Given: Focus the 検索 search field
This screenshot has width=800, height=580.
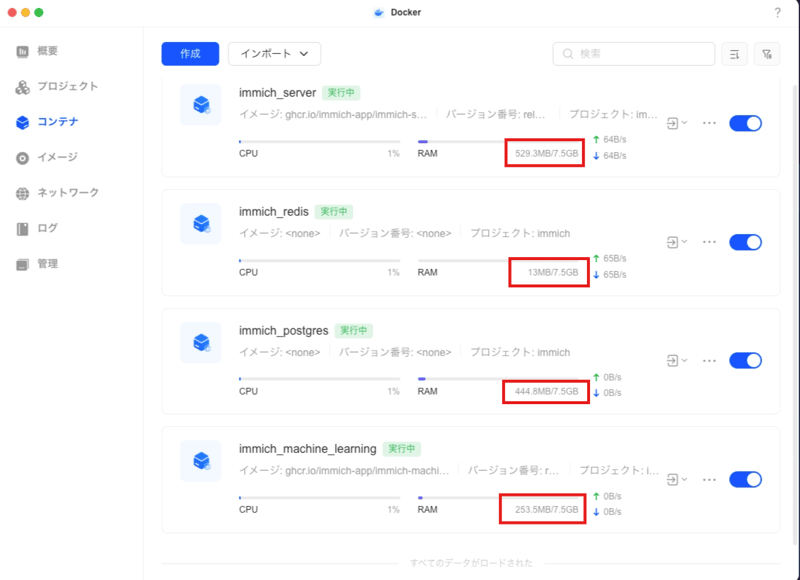Looking at the screenshot, I should tap(634, 54).
